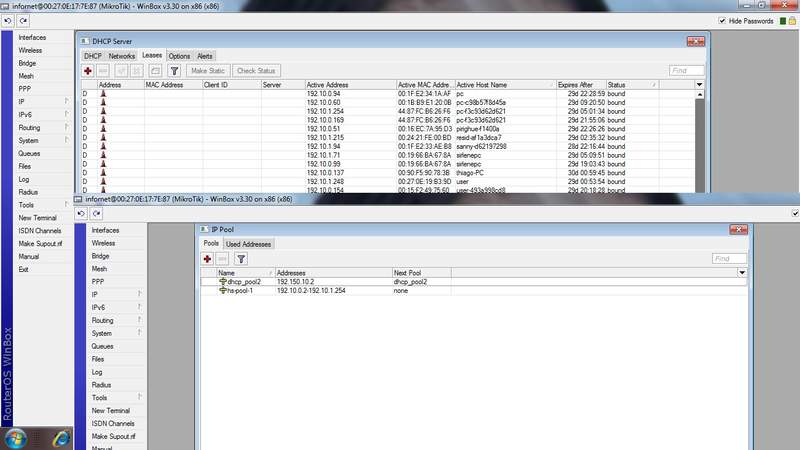
Task: Click the IP Pool window title icon
Action: coord(204,230)
